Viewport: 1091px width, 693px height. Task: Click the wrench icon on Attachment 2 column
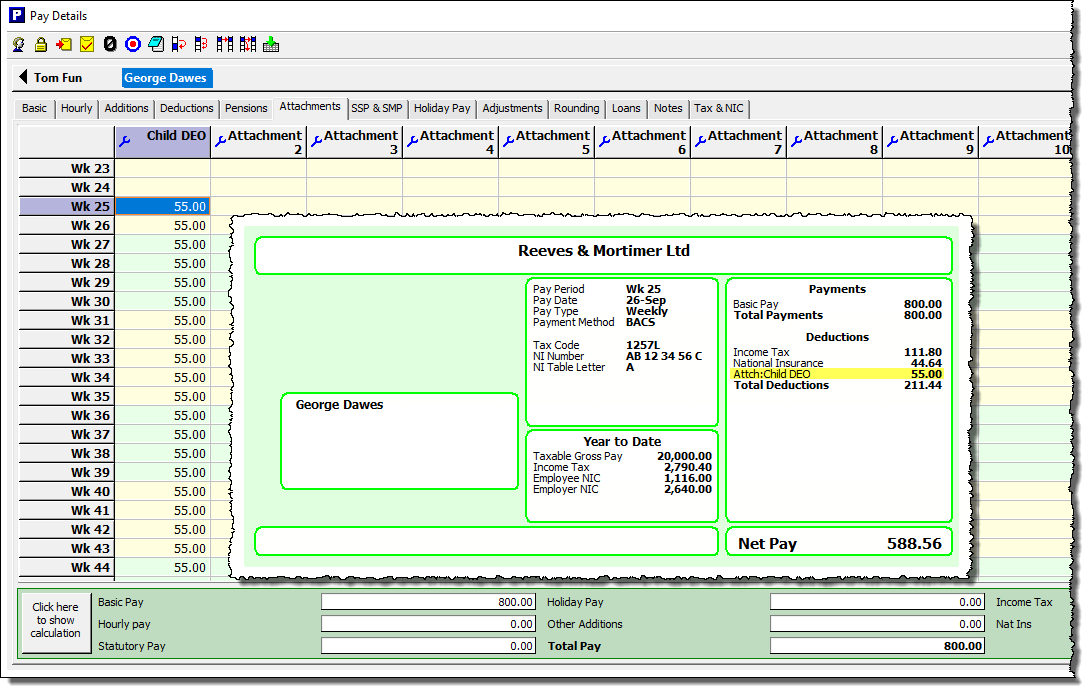click(x=221, y=141)
